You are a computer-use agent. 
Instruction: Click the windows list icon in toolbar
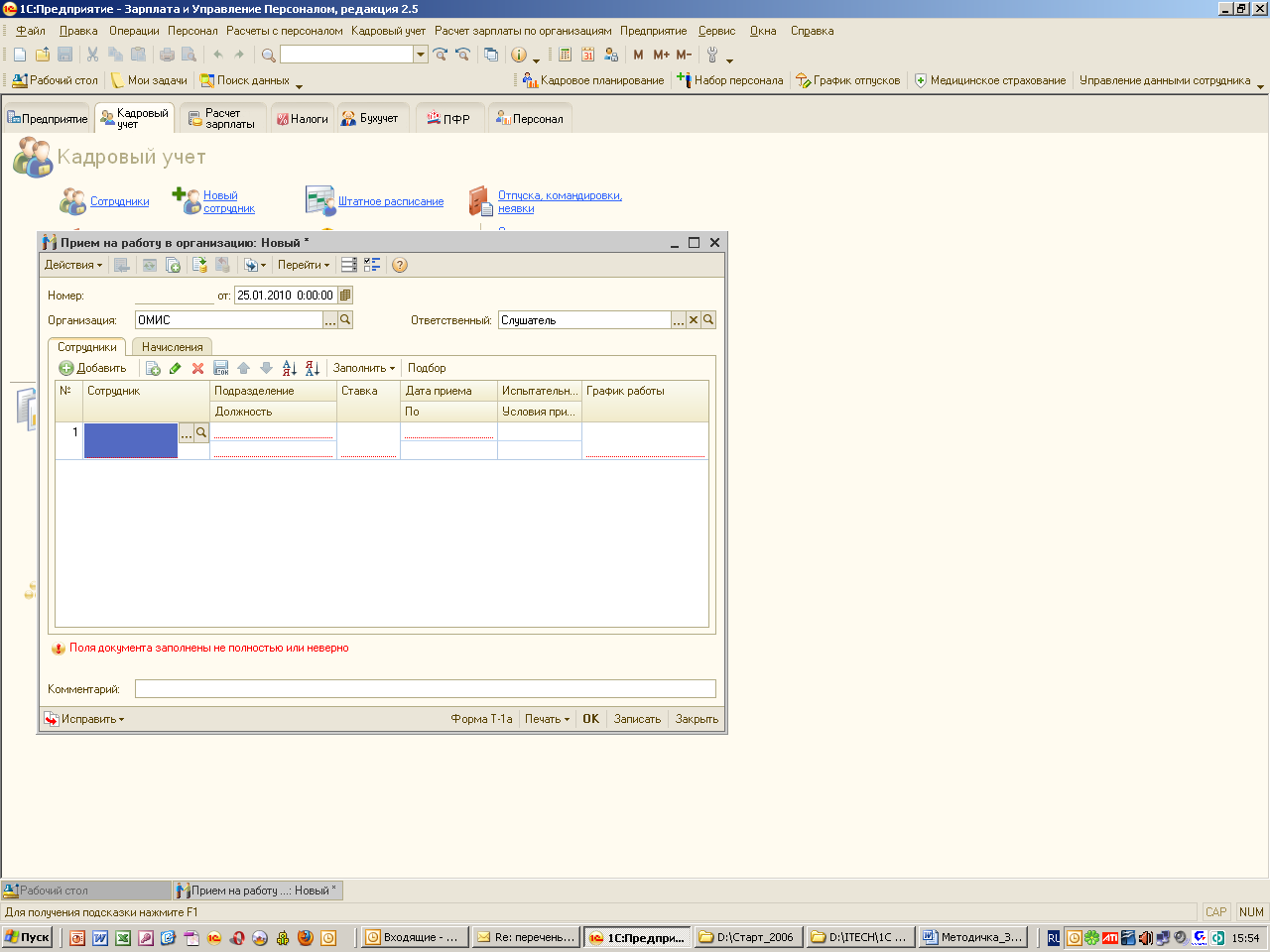coord(490,55)
